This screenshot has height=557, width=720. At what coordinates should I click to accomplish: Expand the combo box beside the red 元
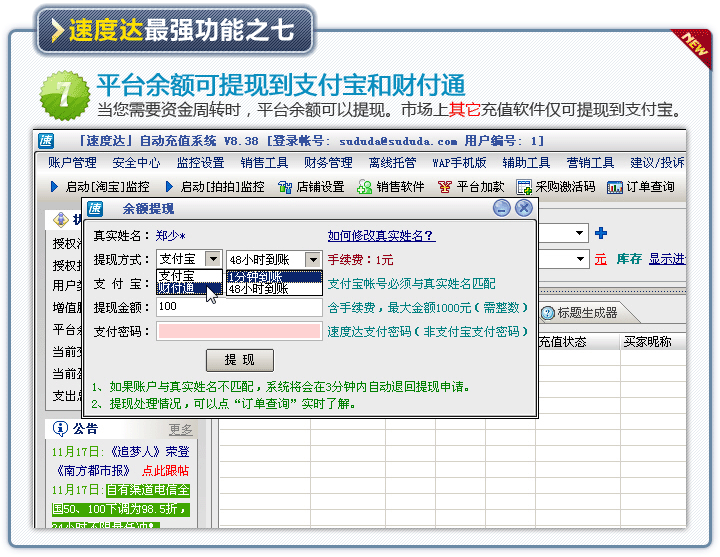click(x=580, y=259)
